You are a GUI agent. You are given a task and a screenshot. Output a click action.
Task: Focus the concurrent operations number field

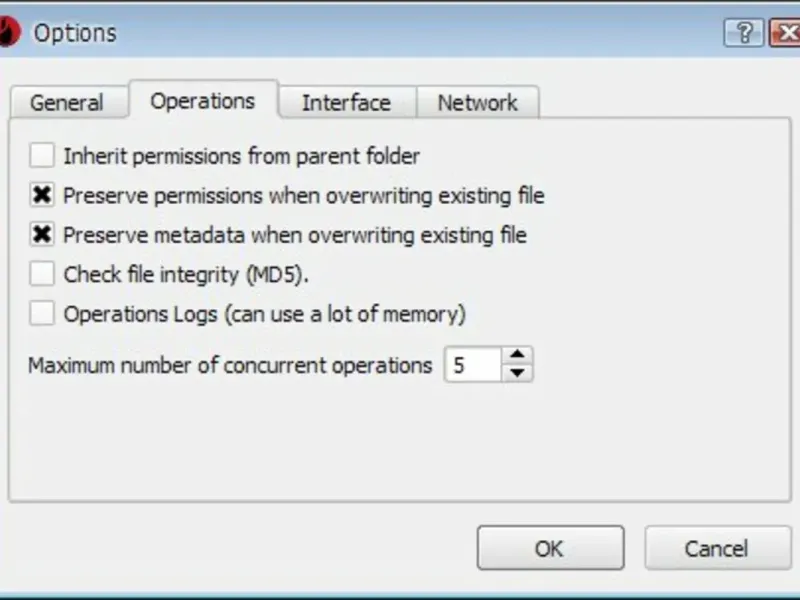coord(470,365)
